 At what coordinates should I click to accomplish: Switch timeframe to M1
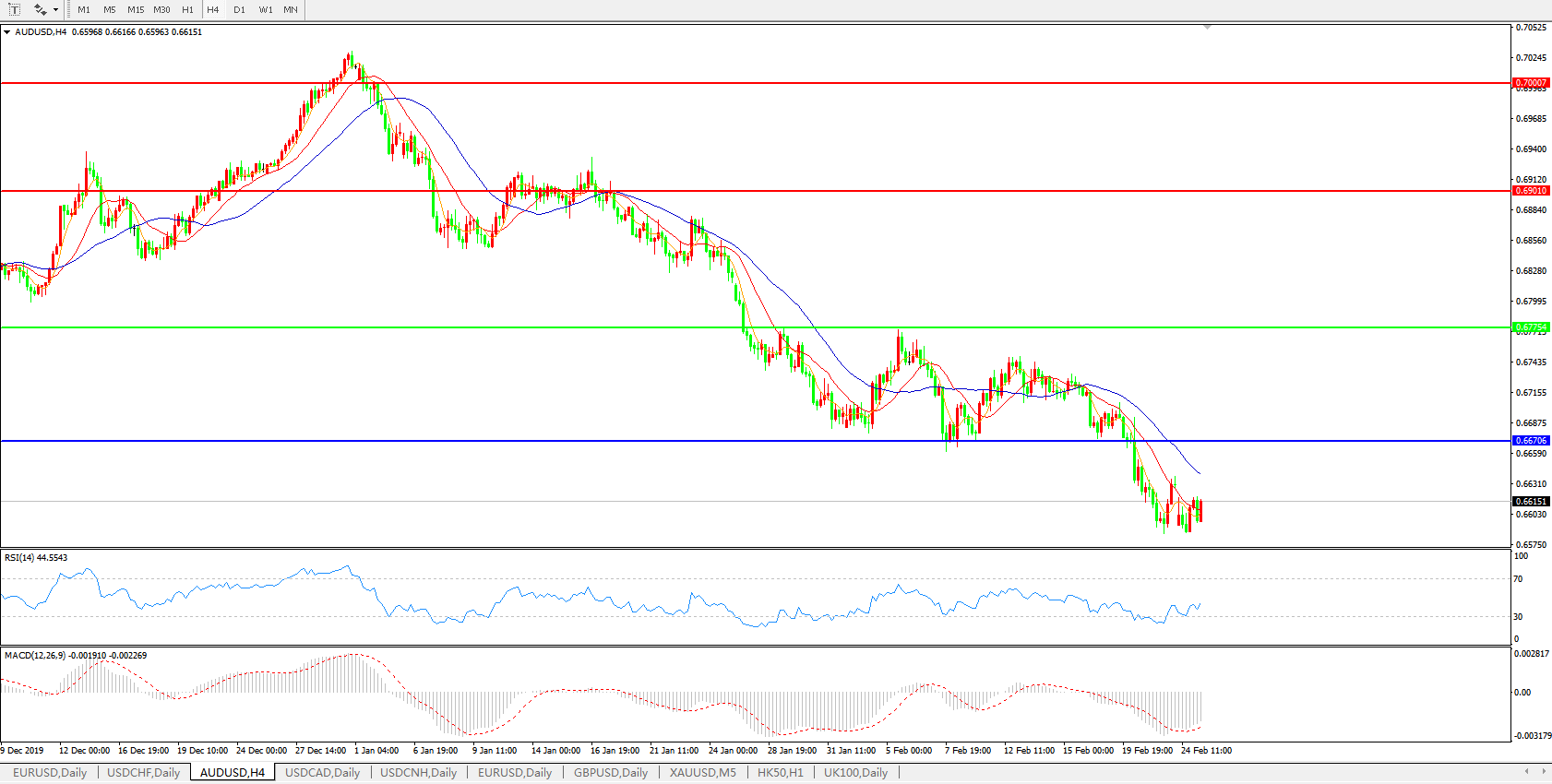84,9
